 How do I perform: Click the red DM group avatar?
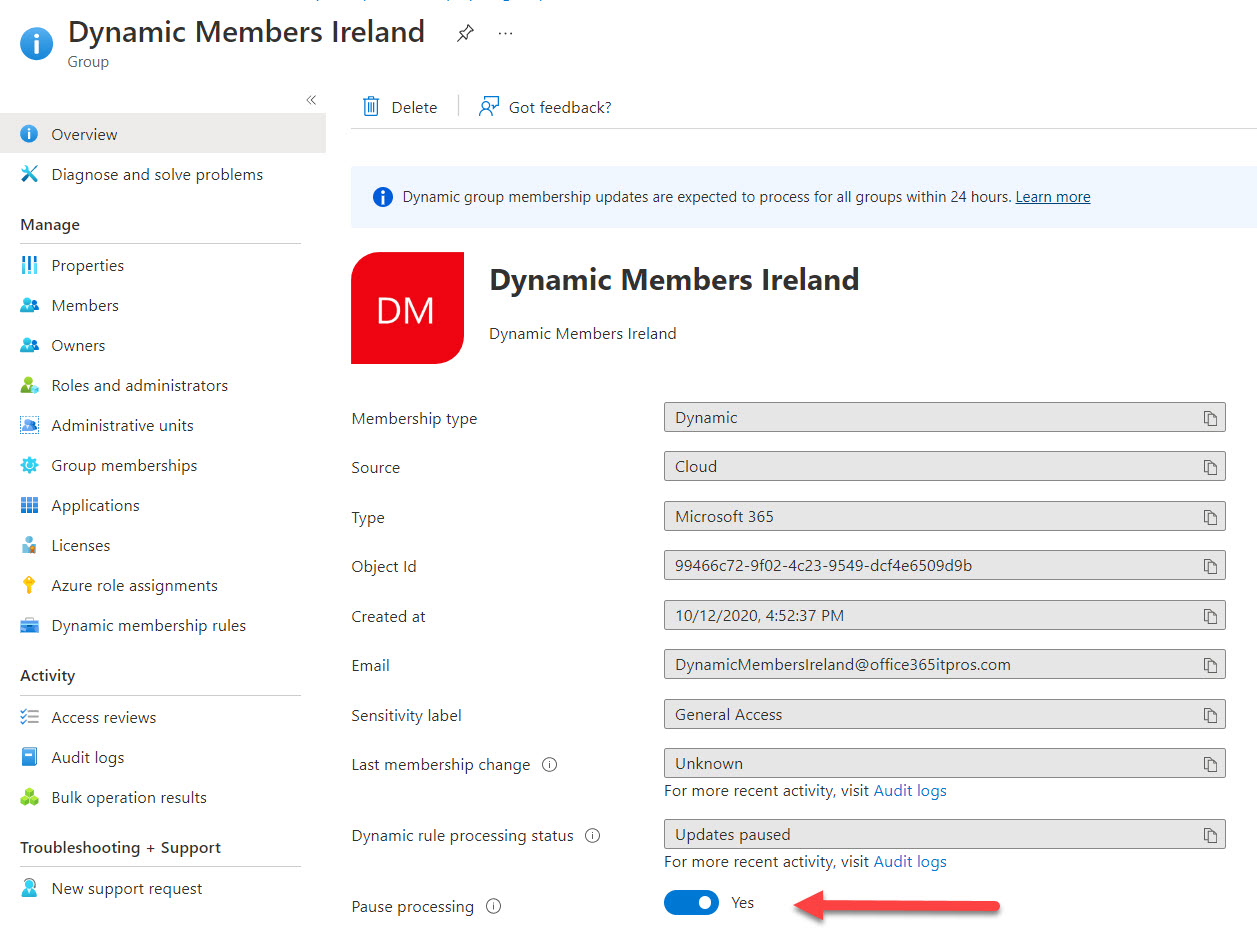[x=407, y=308]
